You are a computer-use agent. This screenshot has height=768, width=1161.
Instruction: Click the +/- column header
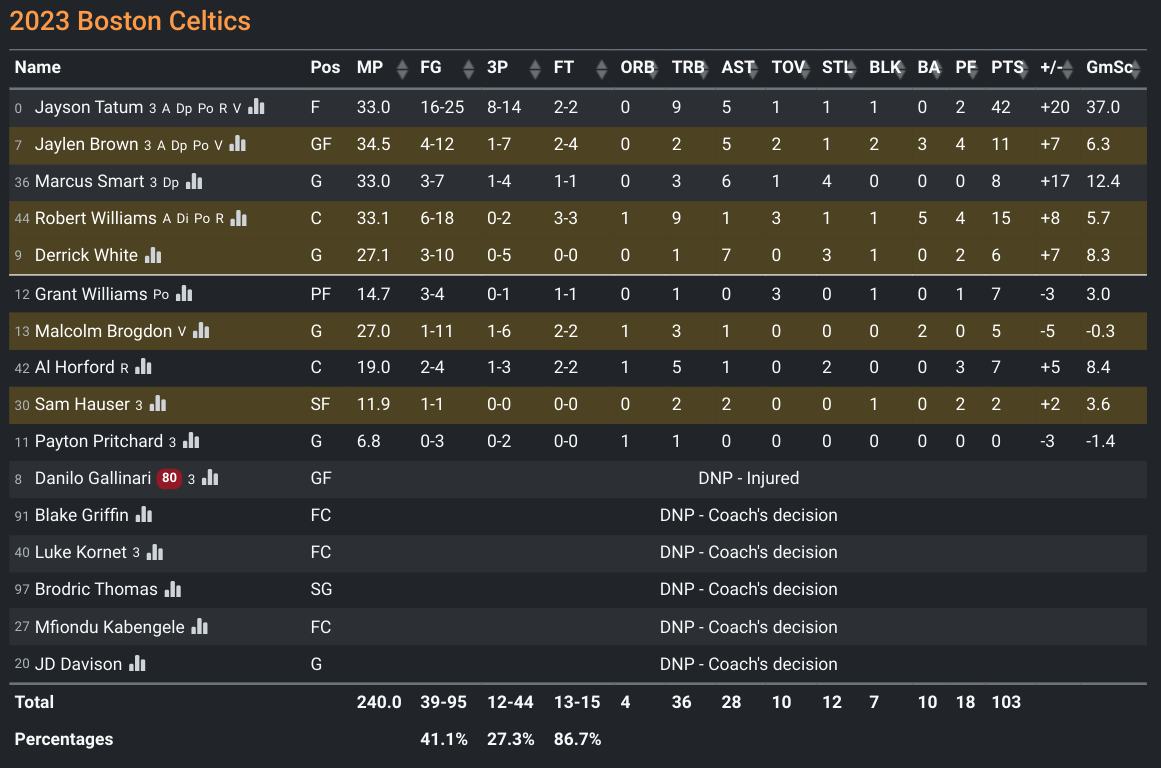[x=1057, y=67]
